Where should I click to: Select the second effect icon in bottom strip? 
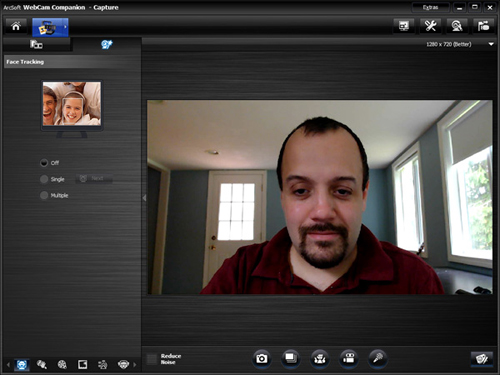pyautogui.click(x=42, y=365)
